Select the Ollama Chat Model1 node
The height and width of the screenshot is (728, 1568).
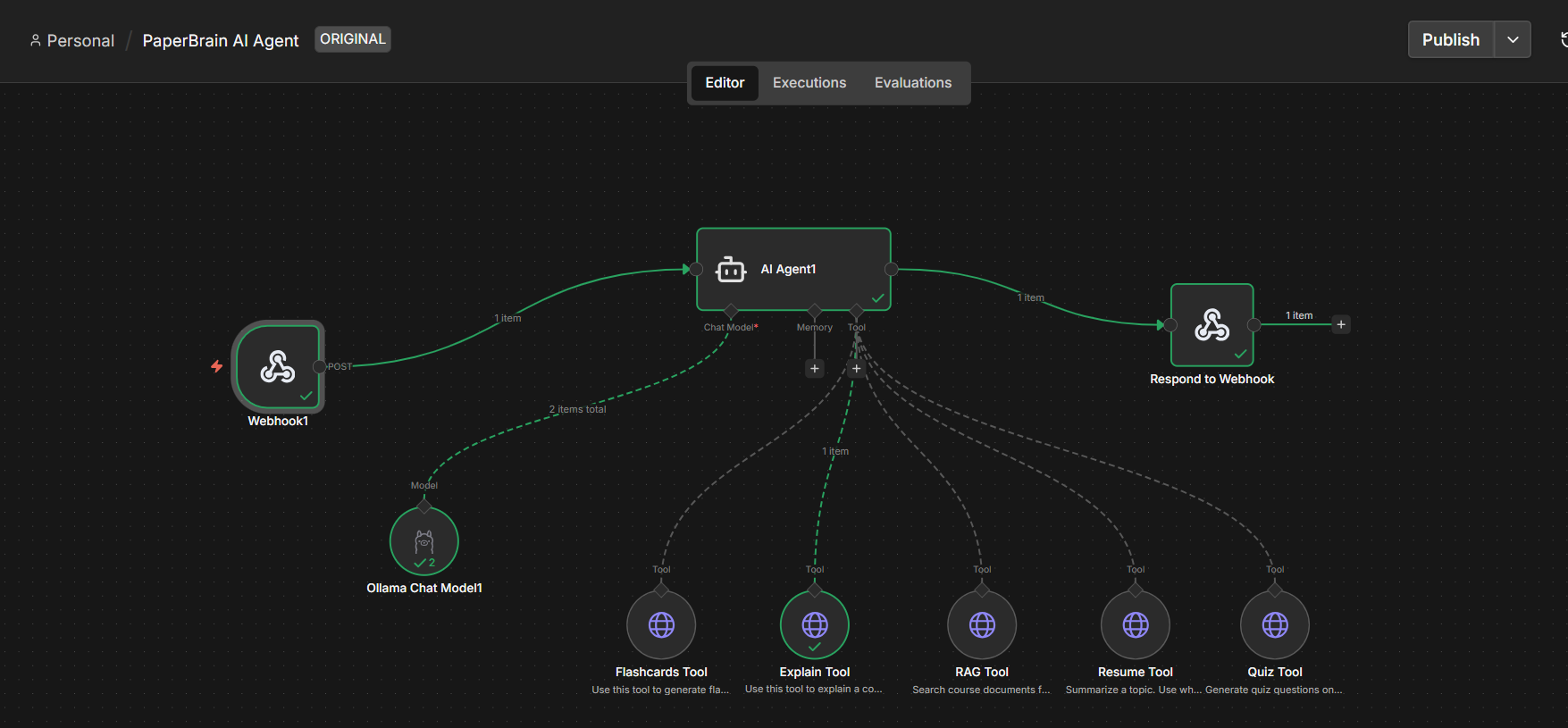click(x=424, y=541)
